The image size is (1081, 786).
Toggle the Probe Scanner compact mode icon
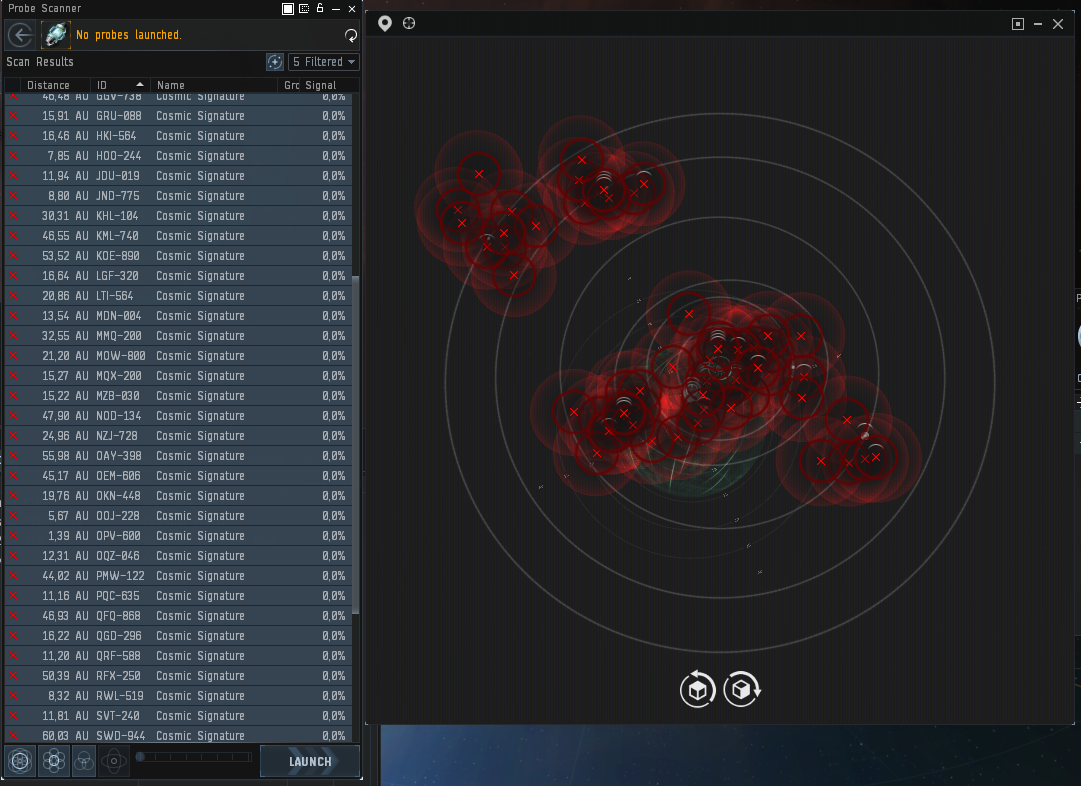[304, 8]
